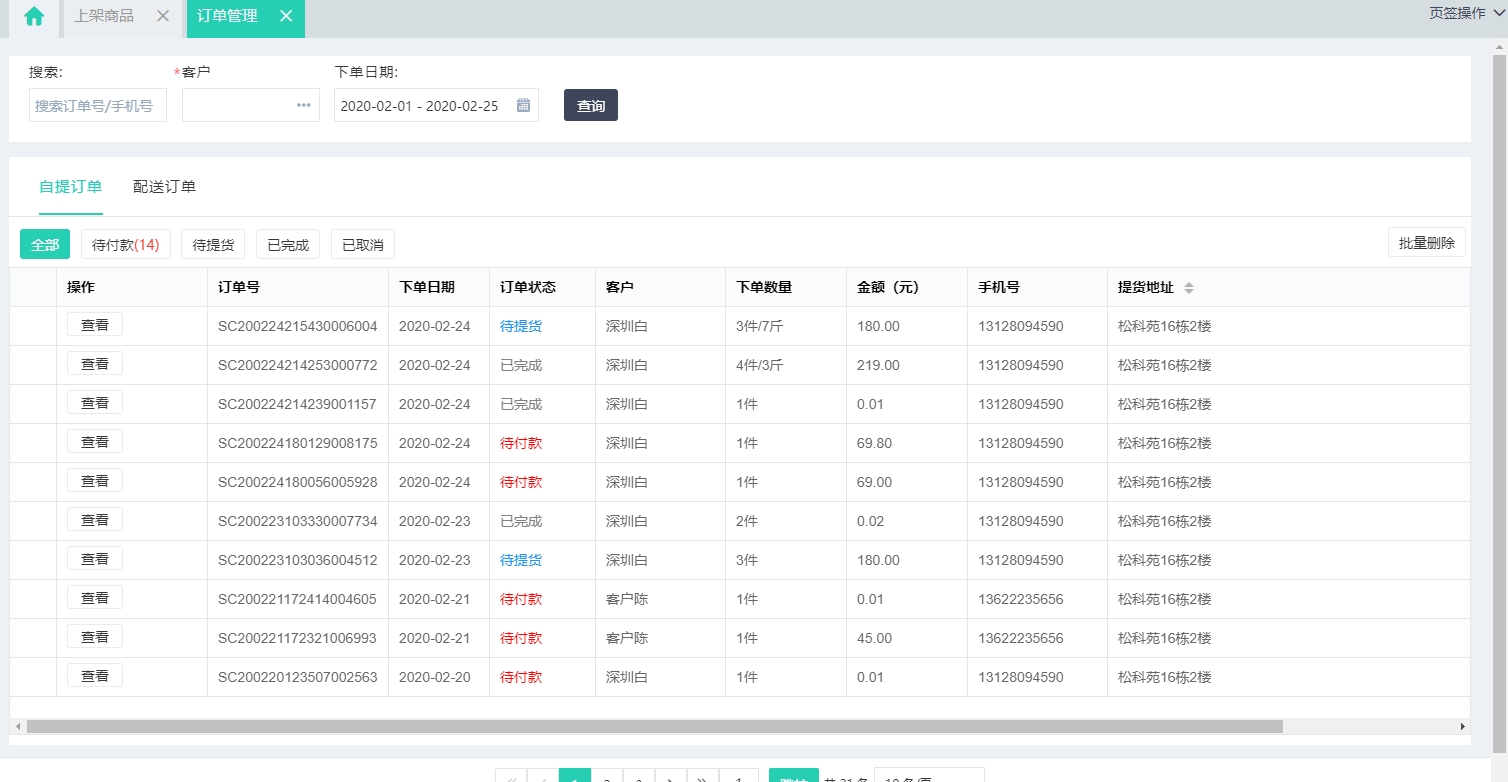1508x782 pixels.
Task: Focus the 搜索订单号/手机号 input
Action: (98, 105)
